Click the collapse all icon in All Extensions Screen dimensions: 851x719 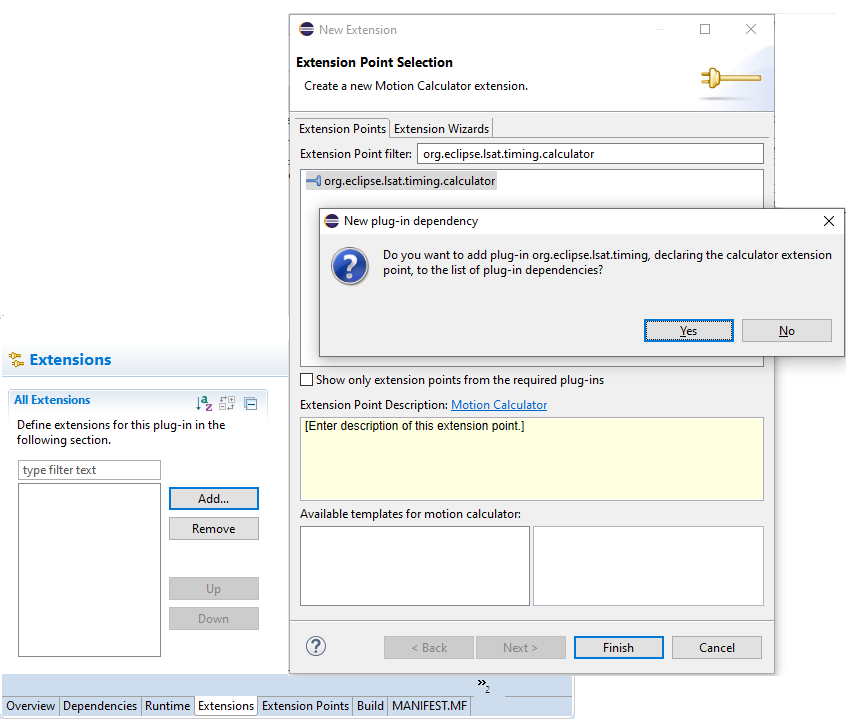pos(250,403)
